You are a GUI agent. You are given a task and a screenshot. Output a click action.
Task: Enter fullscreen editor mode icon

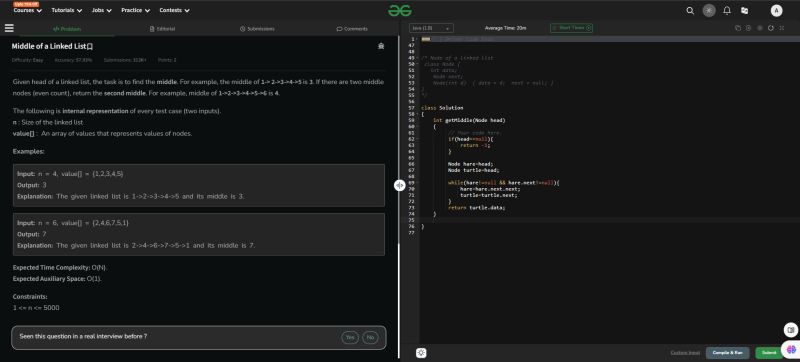click(781, 28)
